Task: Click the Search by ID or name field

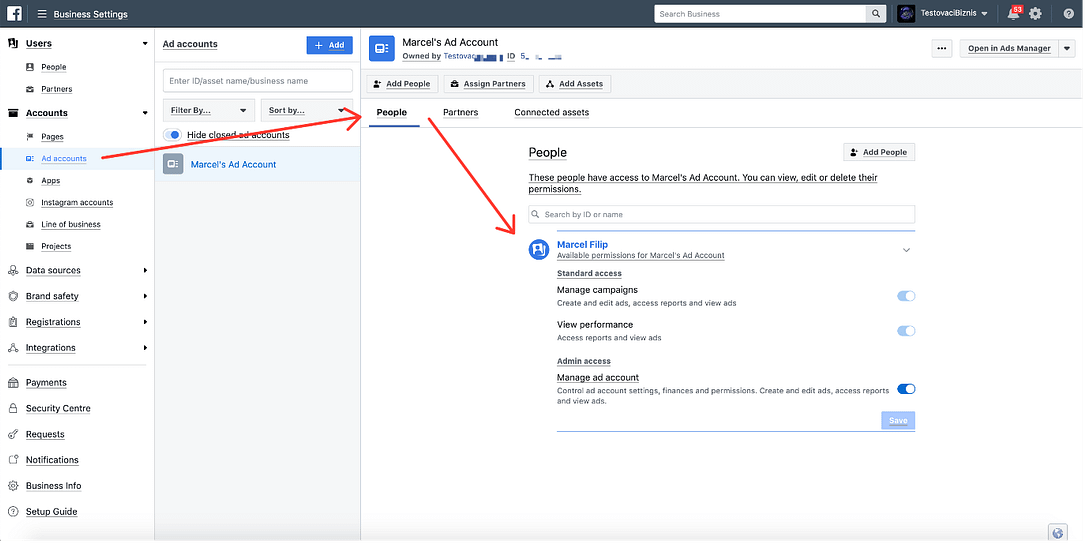Action: click(x=722, y=214)
